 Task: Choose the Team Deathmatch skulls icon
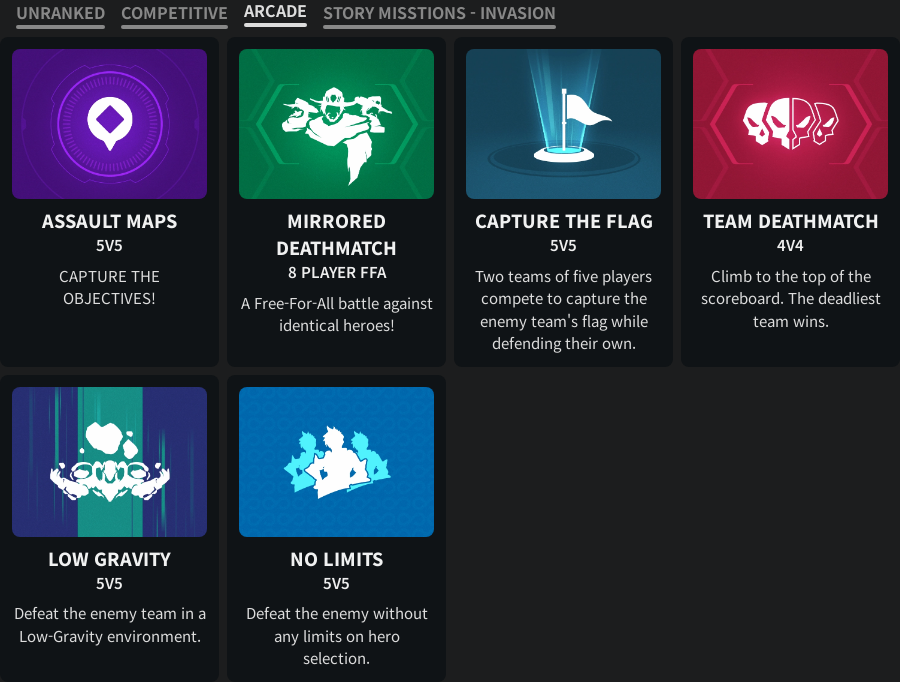pos(790,124)
